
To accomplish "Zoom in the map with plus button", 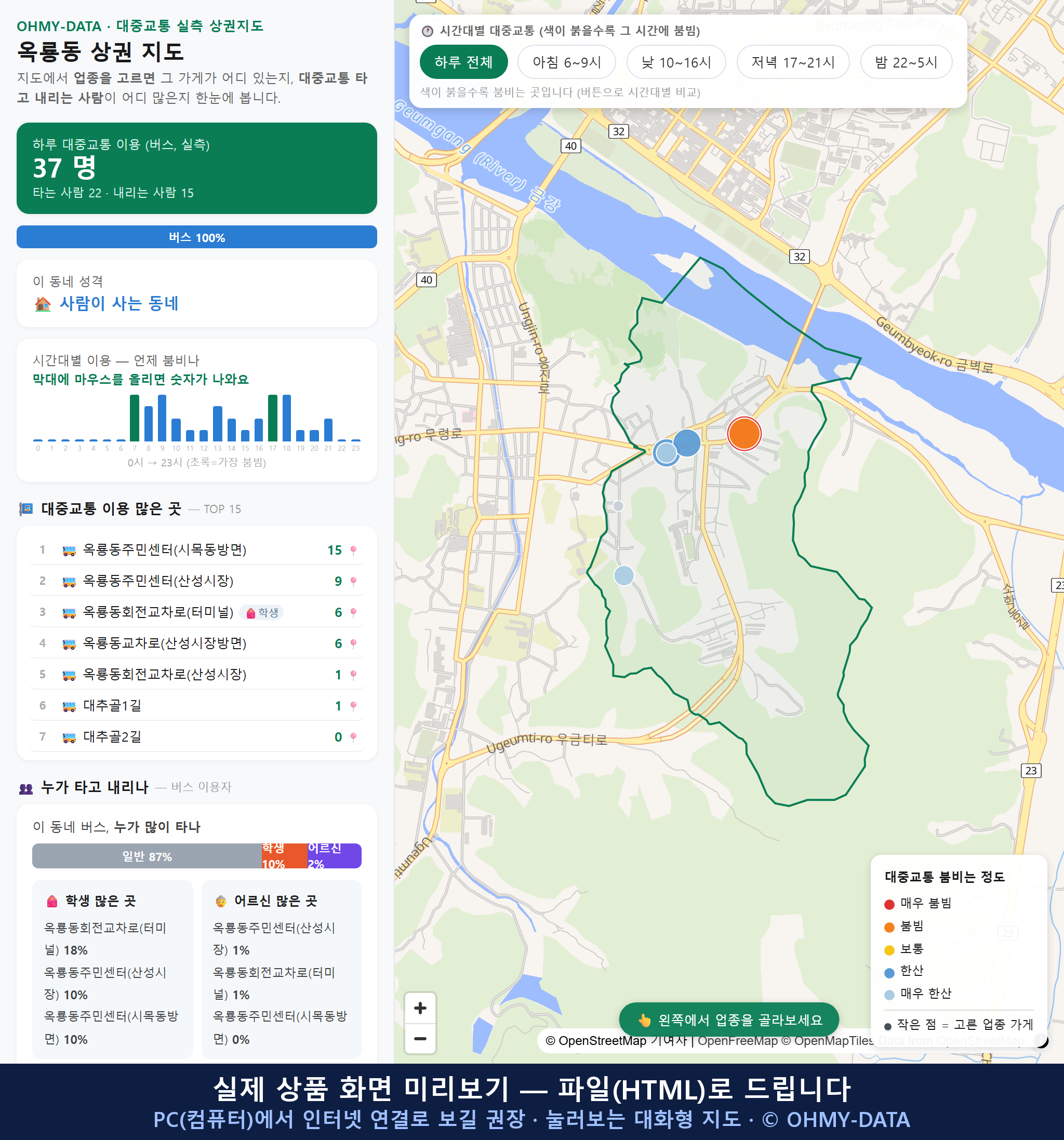I will pos(420,1008).
